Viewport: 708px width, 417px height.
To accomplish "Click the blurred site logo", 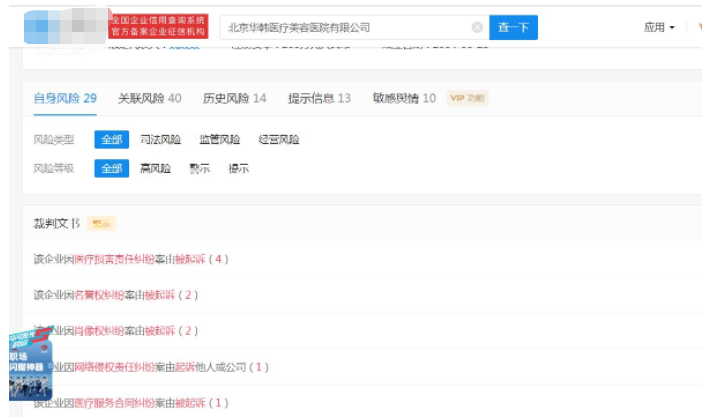I will pos(66,26).
